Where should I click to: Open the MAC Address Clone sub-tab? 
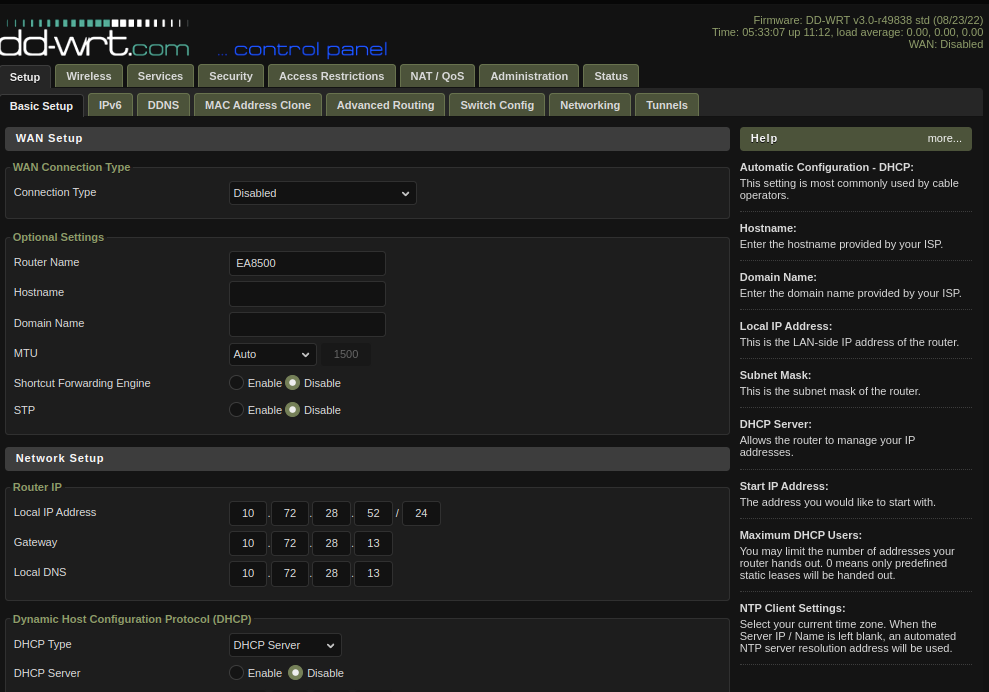tap(258, 105)
